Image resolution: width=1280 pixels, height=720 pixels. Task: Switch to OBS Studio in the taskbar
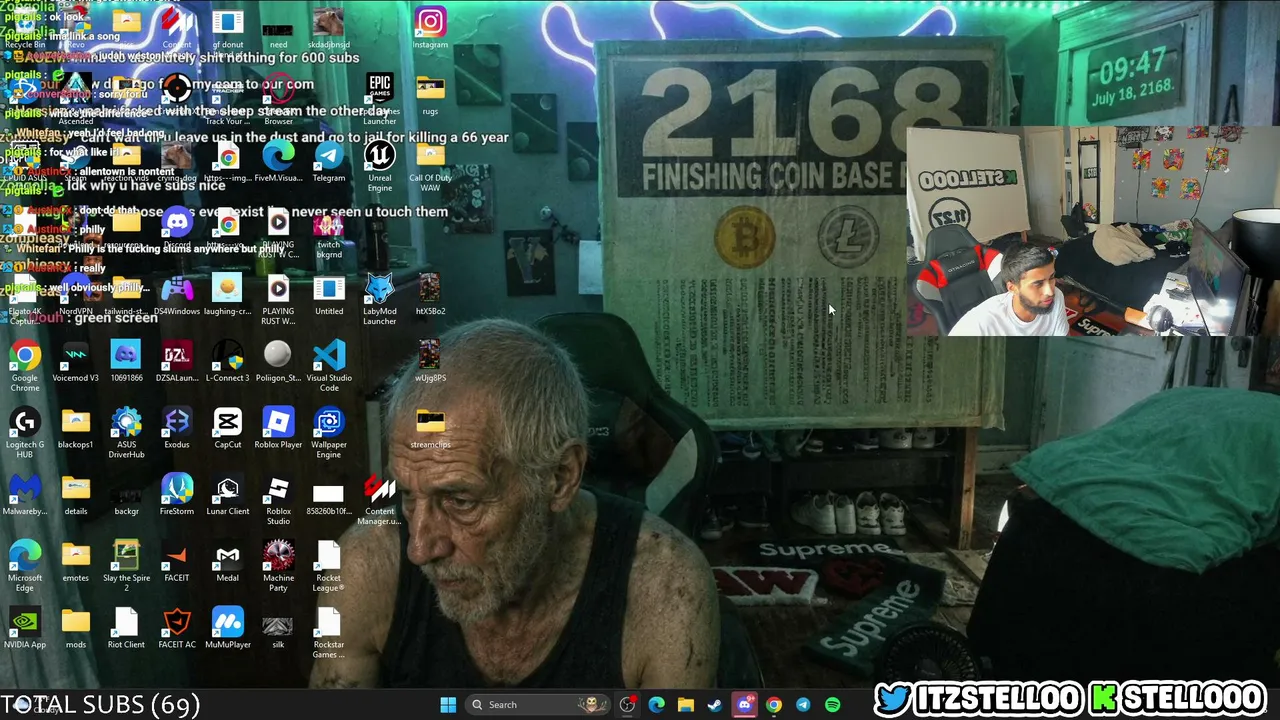pos(627,705)
